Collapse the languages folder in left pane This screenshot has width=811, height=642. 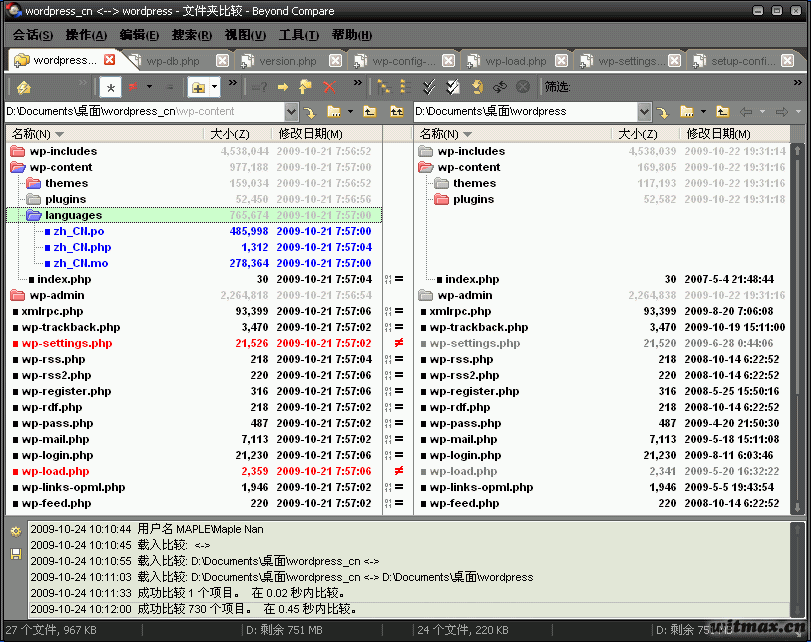34,215
